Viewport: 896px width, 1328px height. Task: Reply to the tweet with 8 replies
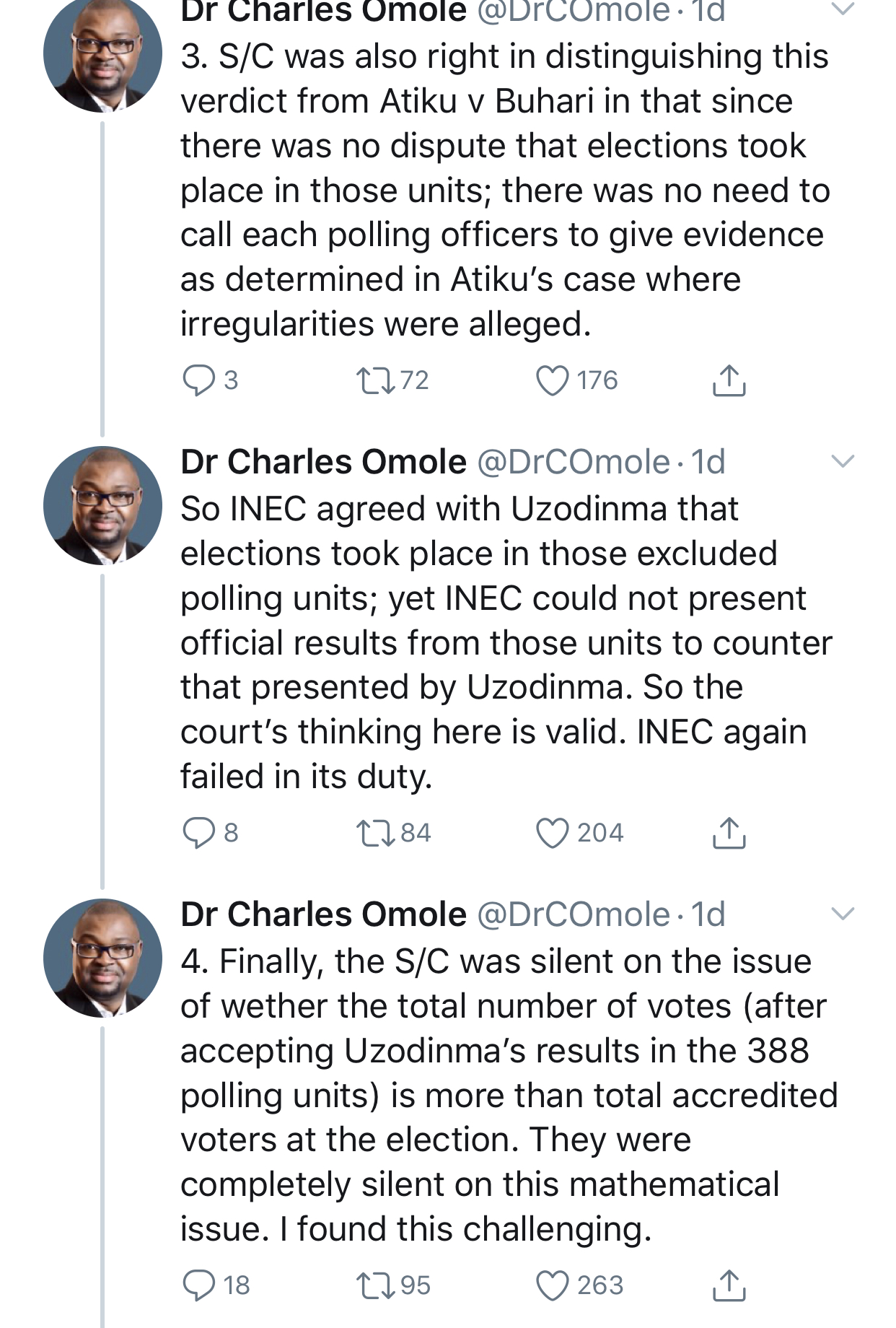[x=198, y=833]
